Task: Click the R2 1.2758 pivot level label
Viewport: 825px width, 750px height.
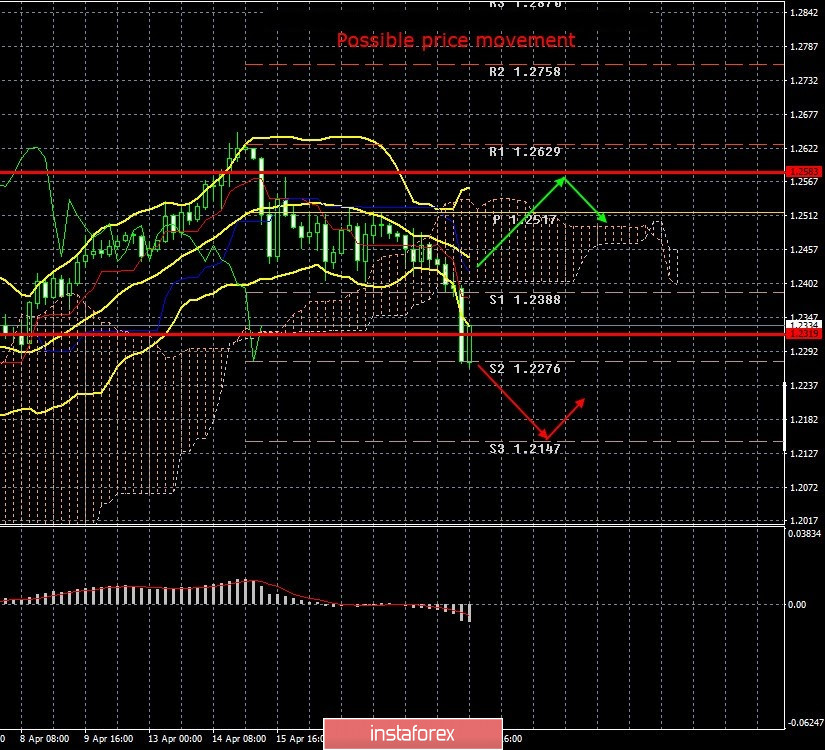Action: 525,72
